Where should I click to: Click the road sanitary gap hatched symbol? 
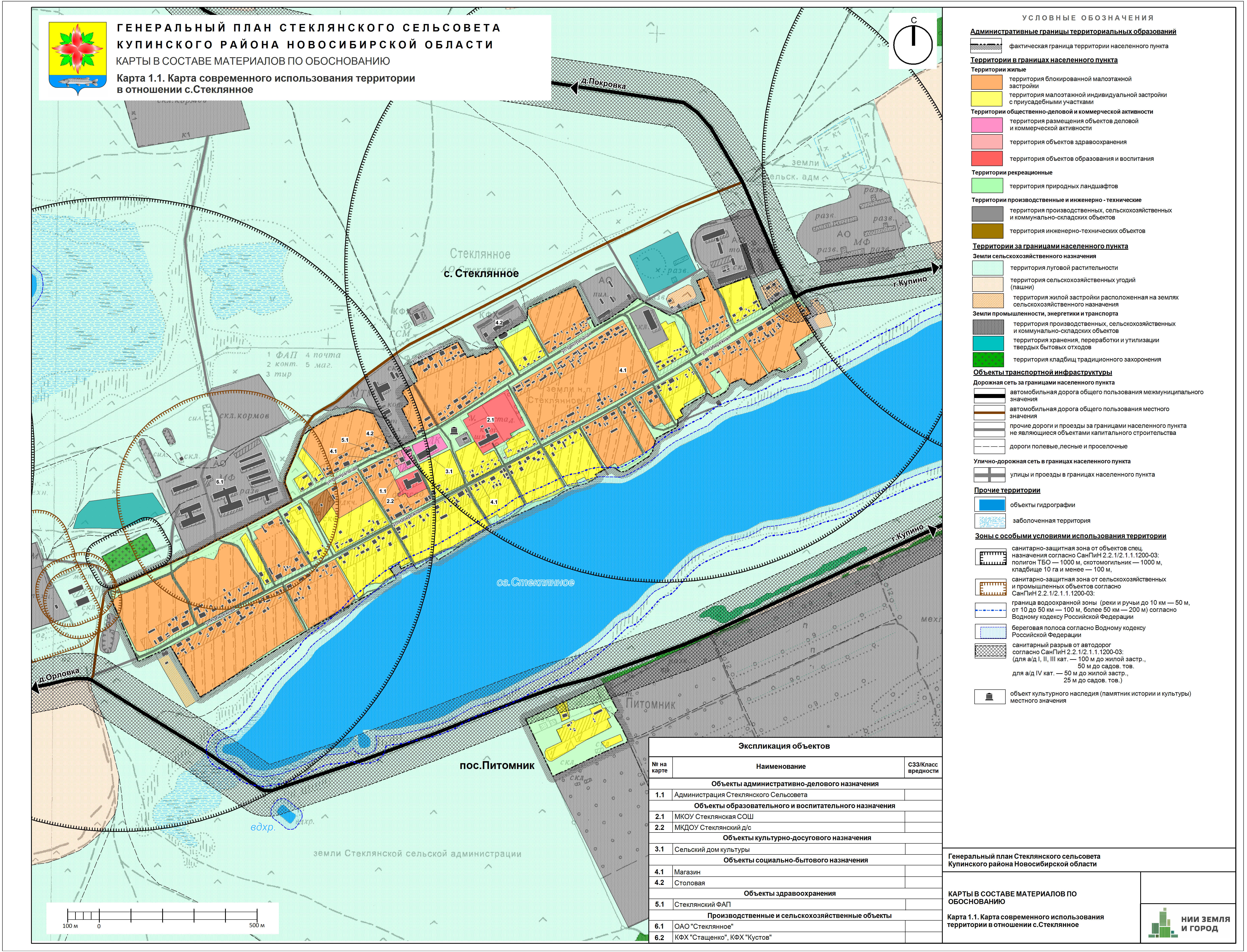(990, 651)
